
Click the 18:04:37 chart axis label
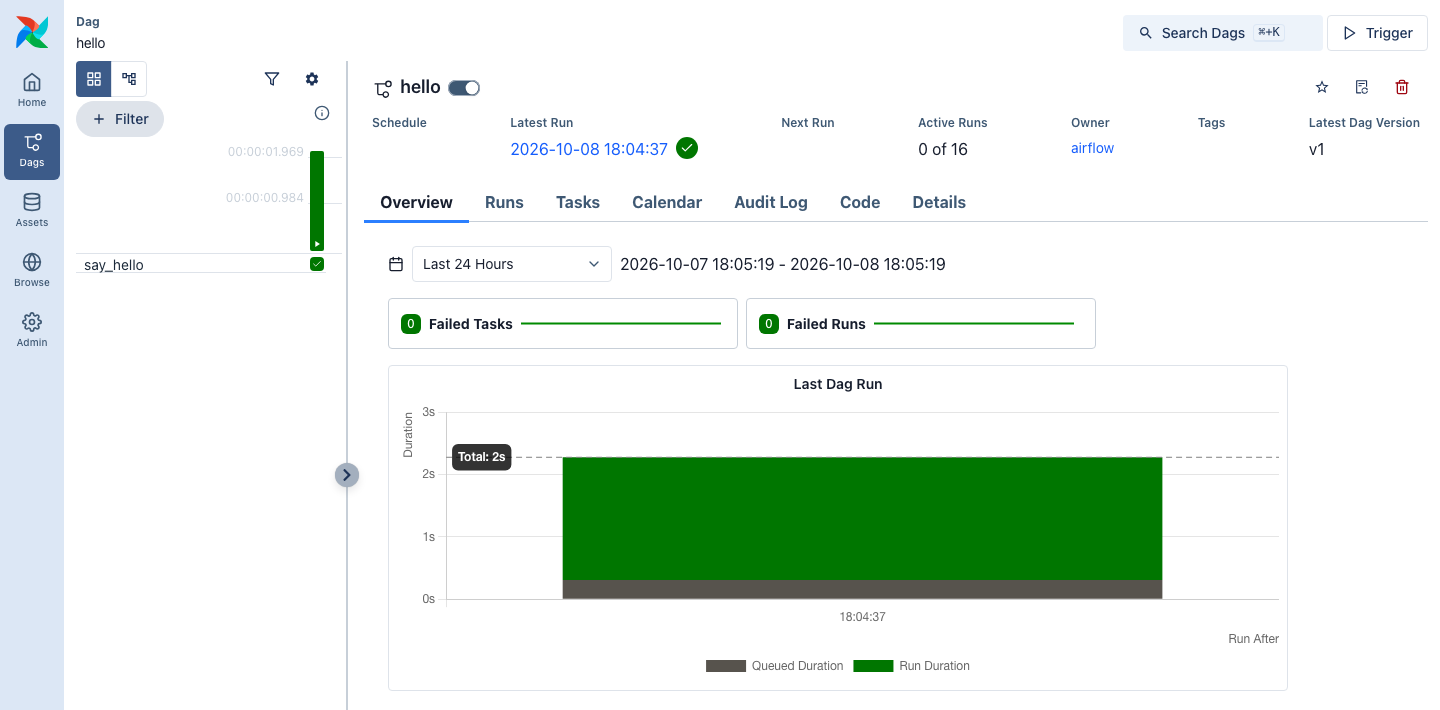pyautogui.click(x=862, y=617)
